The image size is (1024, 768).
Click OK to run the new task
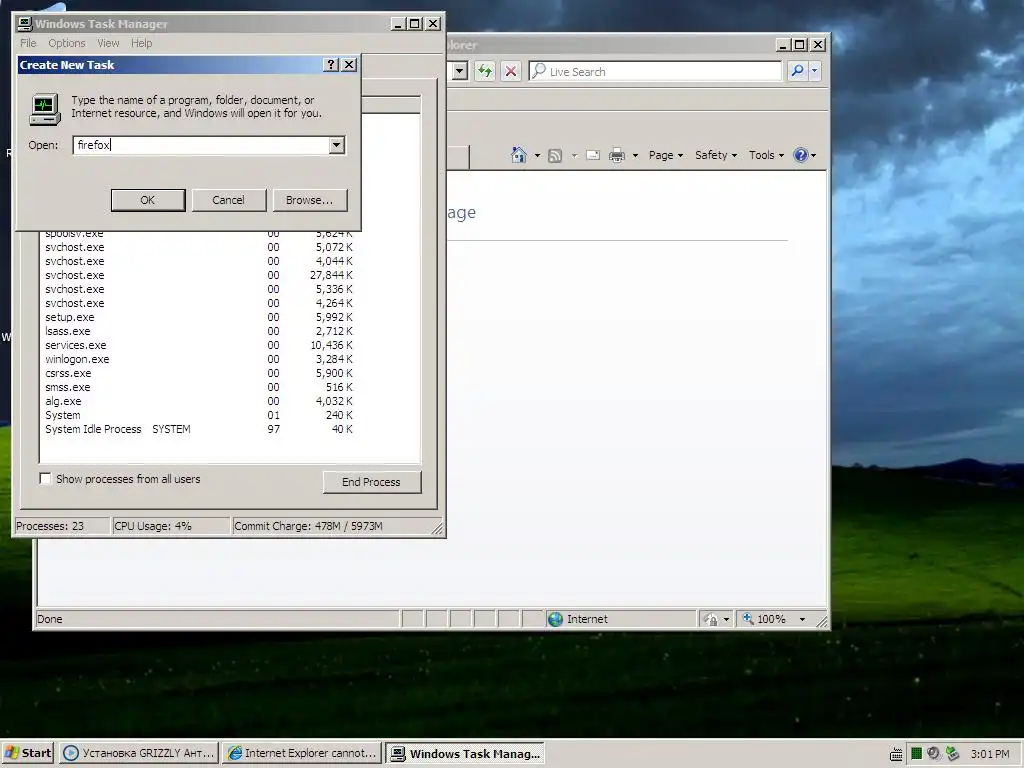click(148, 200)
